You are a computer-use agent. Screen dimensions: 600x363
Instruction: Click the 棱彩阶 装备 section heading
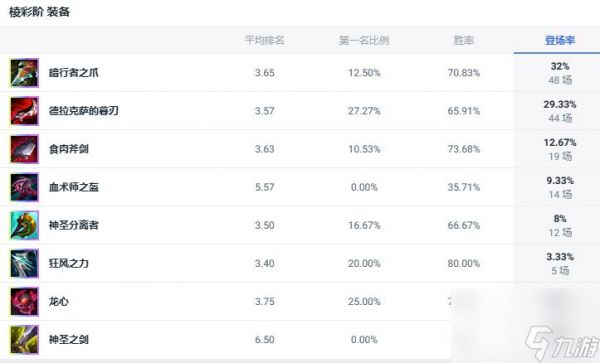pyautogui.click(x=39, y=12)
